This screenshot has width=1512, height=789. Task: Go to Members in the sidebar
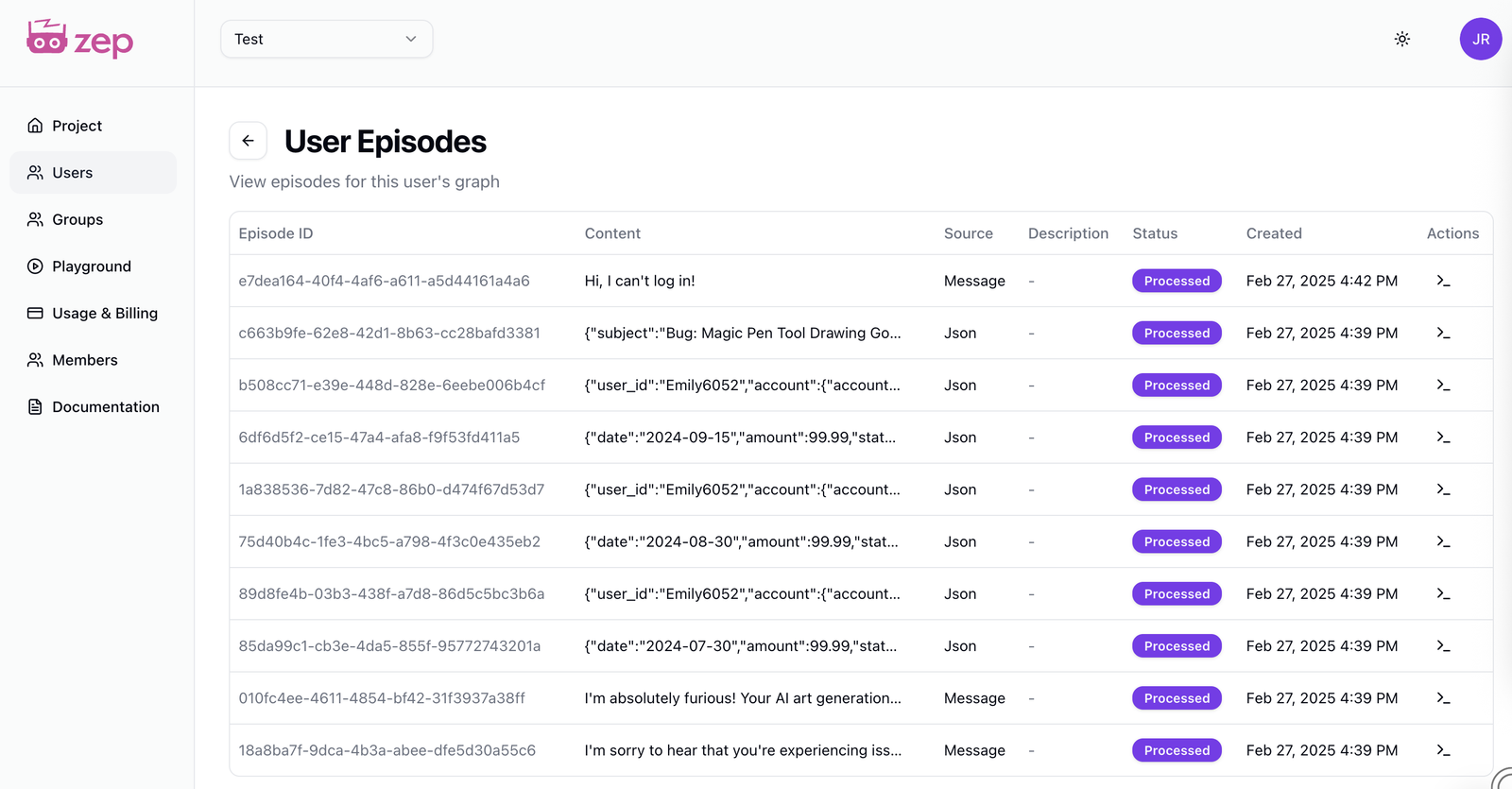coord(84,360)
